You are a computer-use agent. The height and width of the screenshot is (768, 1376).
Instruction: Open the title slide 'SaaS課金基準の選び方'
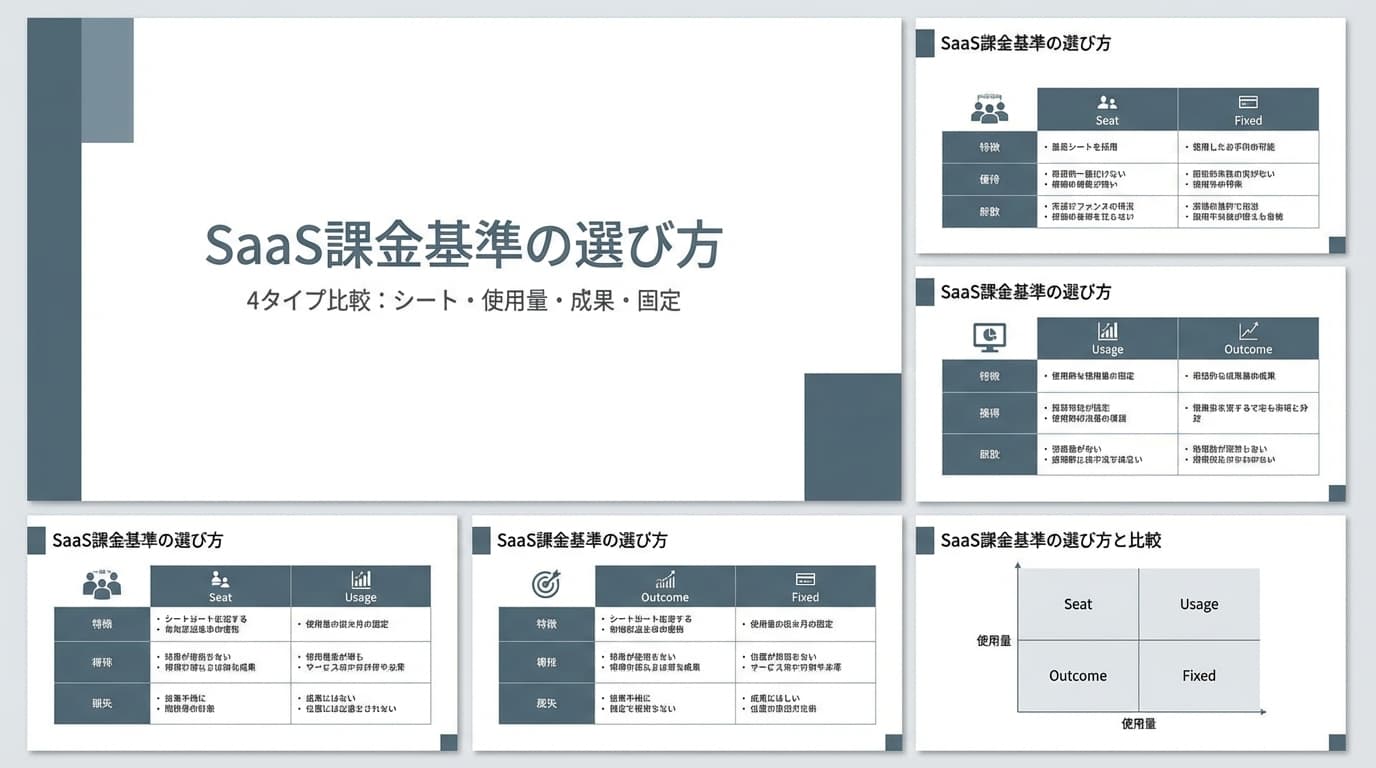coord(463,245)
